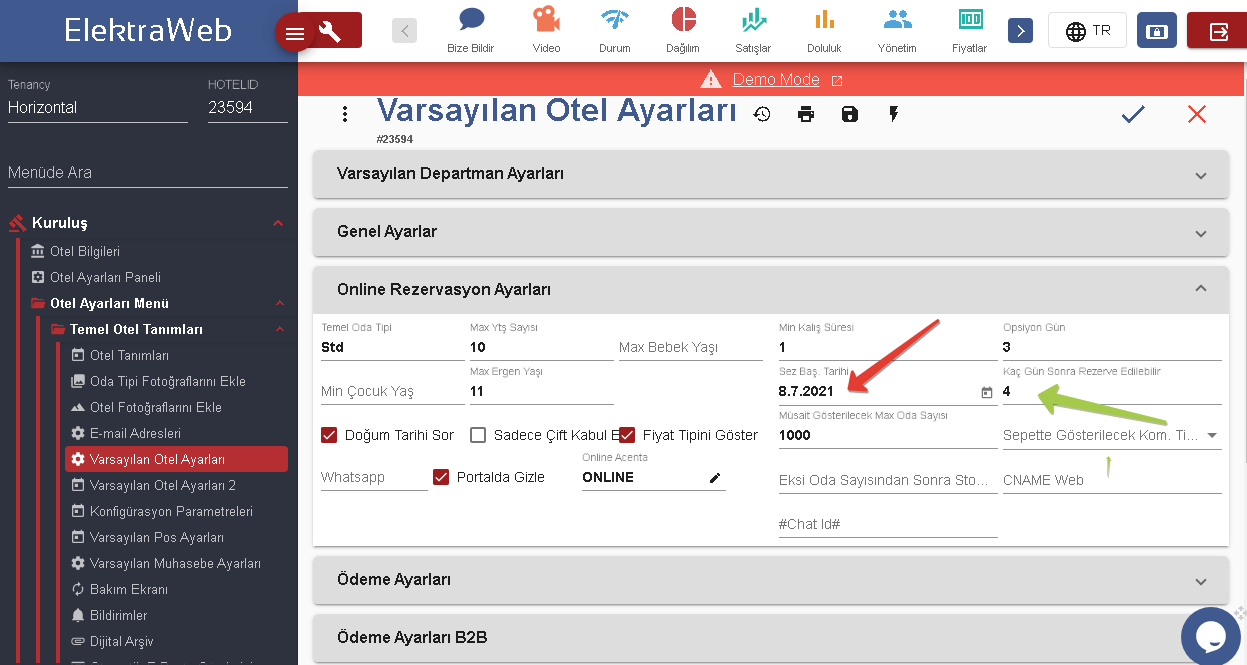This screenshot has height=665, width=1247.
Task: Expand the Genel Ayarlar section
Action: [770, 232]
